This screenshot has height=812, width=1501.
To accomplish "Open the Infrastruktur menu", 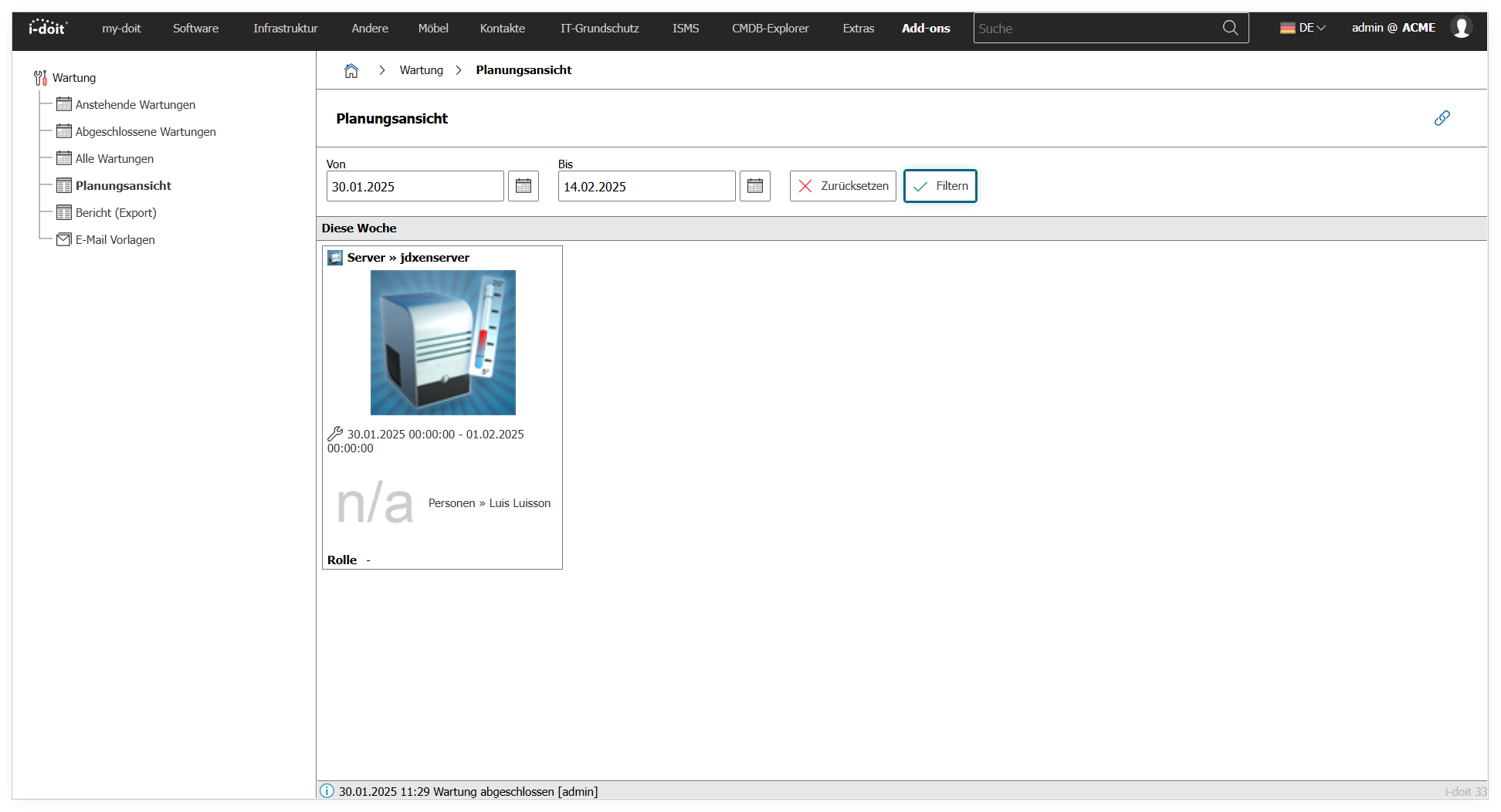I will pos(285,29).
